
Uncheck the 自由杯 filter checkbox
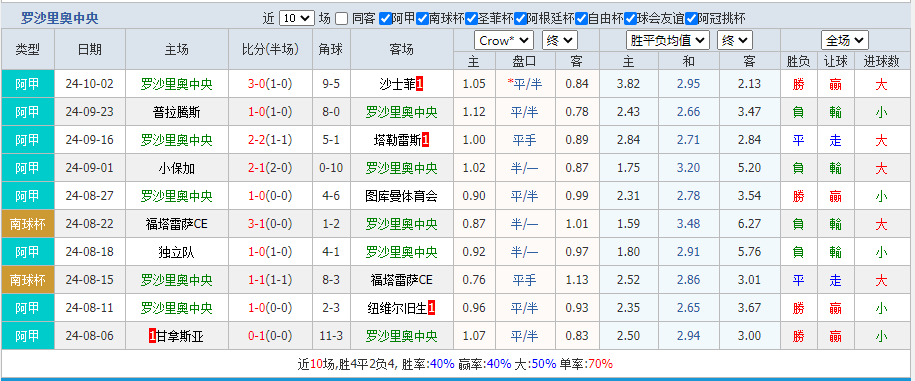[x=581, y=19]
